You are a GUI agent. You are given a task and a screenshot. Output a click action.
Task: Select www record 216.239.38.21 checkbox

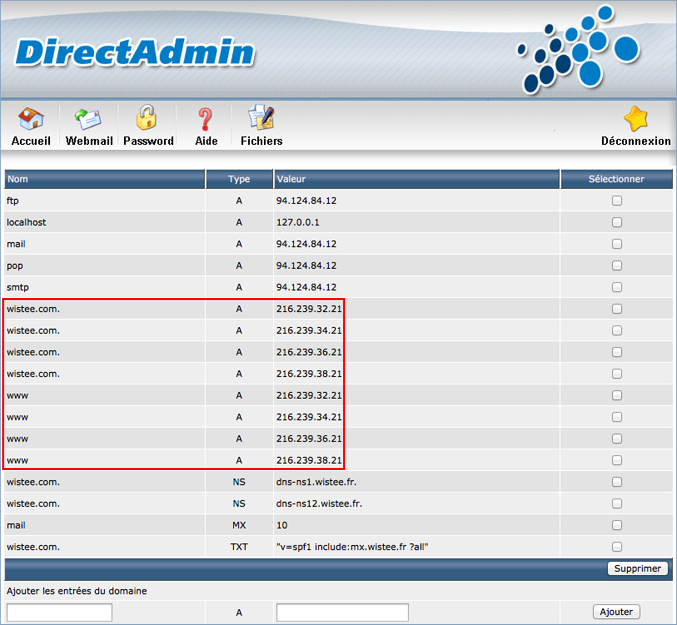(x=617, y=460)
